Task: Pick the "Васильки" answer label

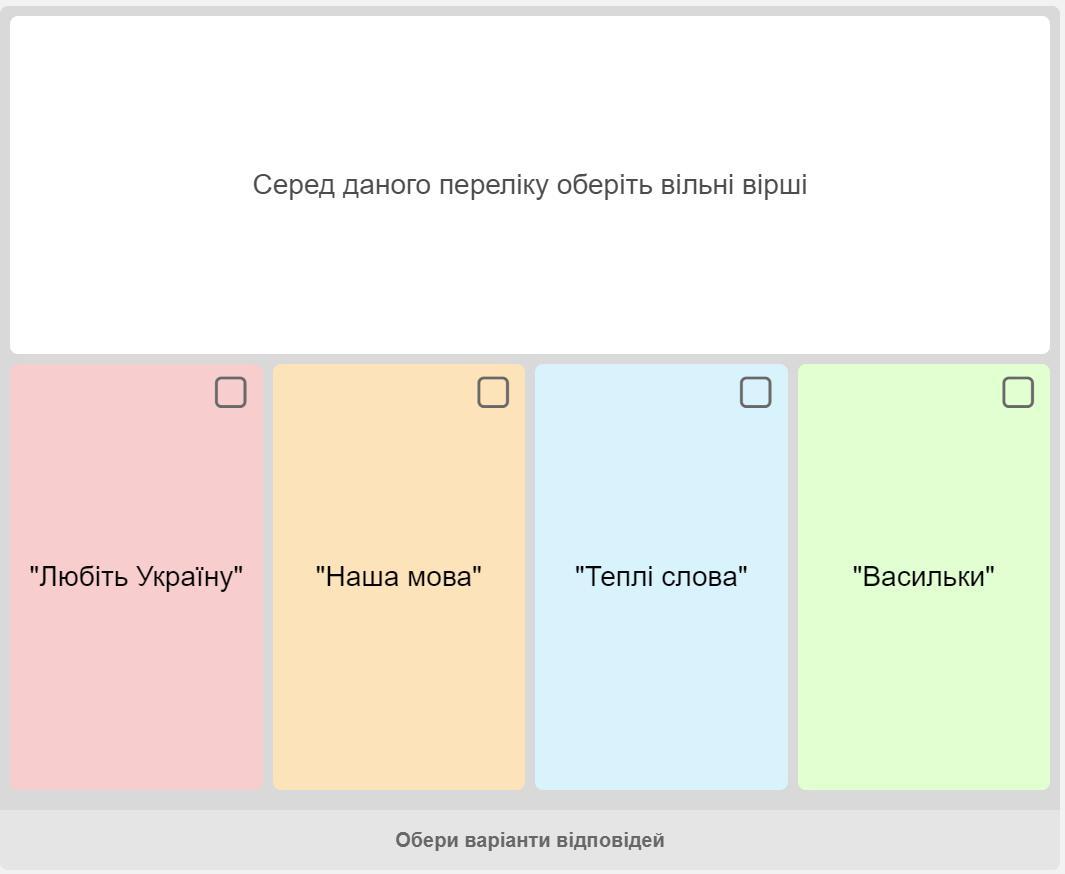Action: (924, 577)
